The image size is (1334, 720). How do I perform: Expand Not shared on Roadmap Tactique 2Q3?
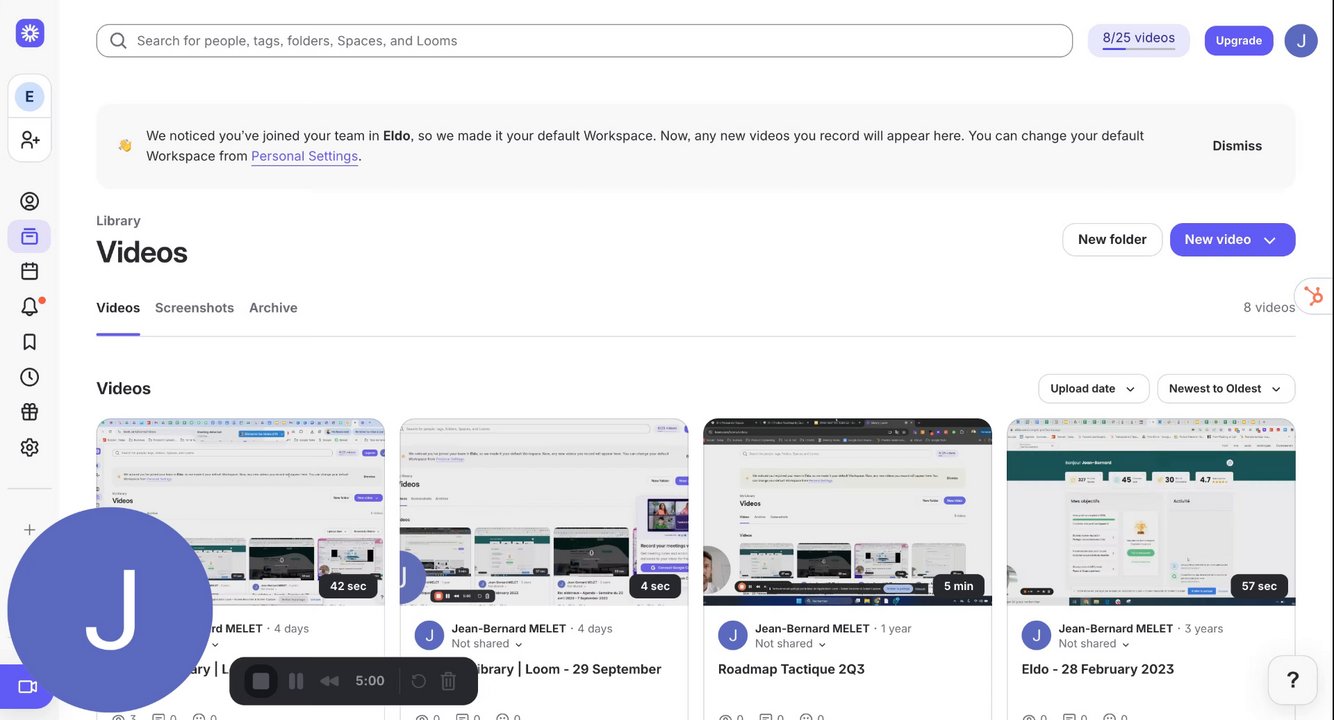click(x=791, y=644)
